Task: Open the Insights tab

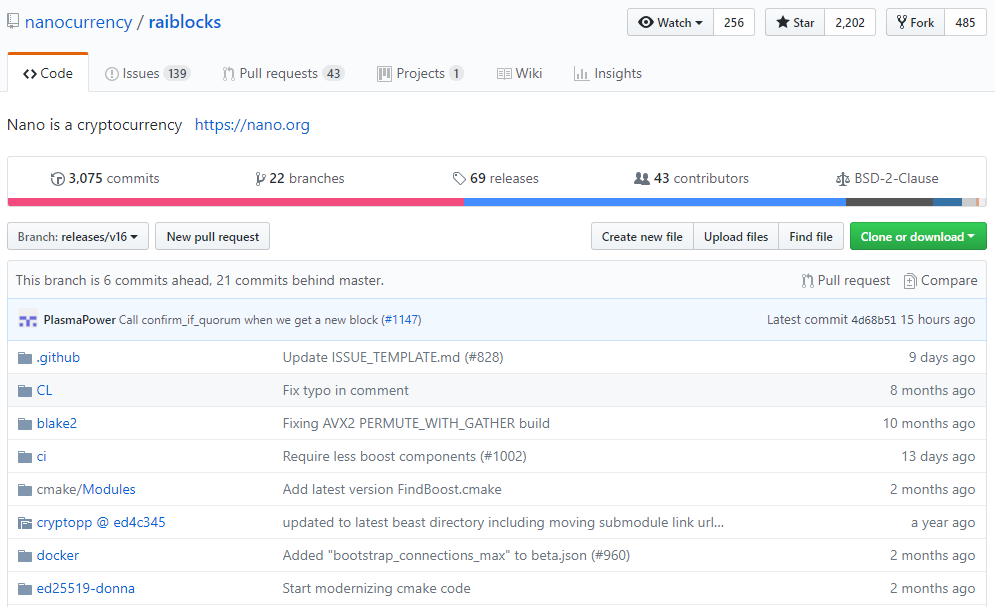Action: pos(608,74)
